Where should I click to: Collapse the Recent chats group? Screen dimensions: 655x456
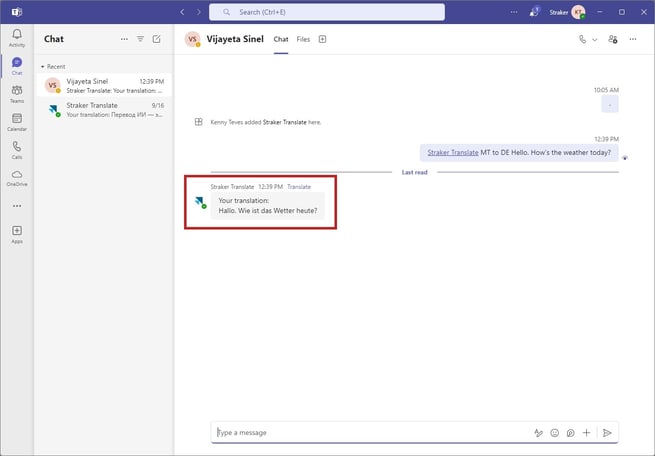(x=53, y=66)
